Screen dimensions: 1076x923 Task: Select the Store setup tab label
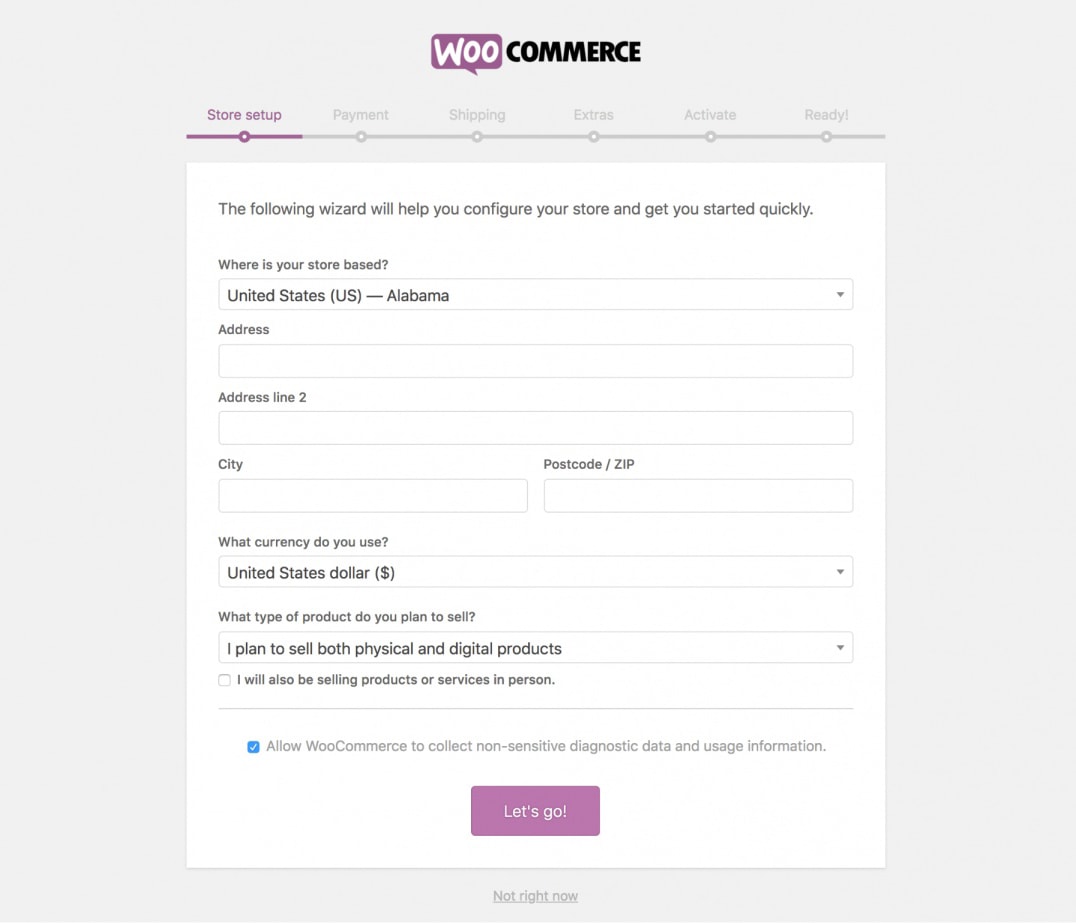point(244,115)
